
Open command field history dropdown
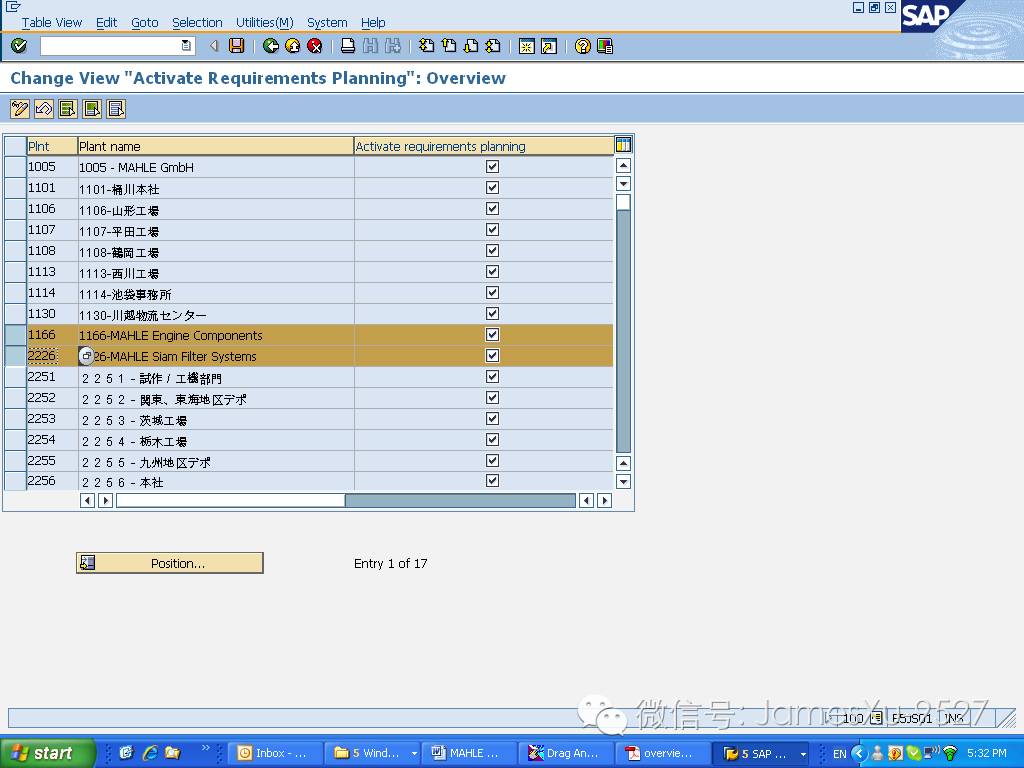click(186, 45)
